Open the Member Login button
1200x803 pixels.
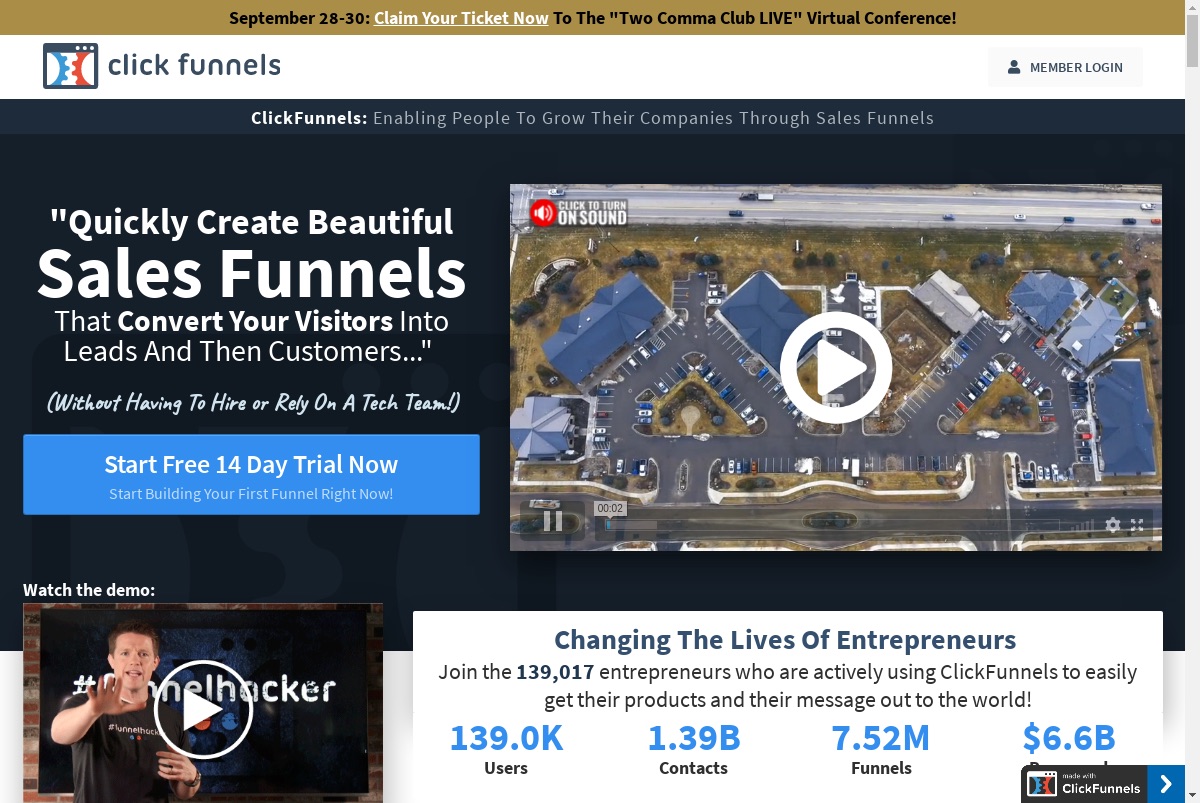coord(1065,67)
